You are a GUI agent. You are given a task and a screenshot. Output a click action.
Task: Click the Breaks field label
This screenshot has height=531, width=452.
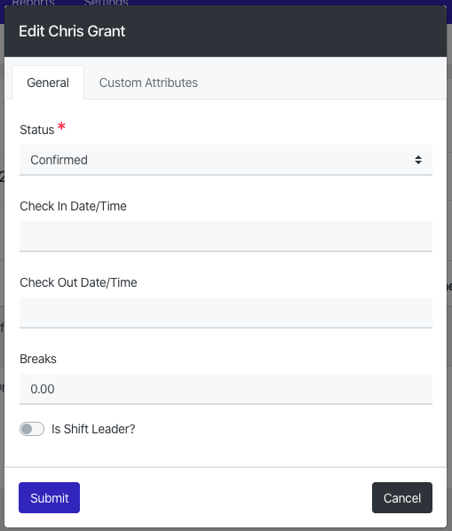pyautogui.click(x=38, y=359)
